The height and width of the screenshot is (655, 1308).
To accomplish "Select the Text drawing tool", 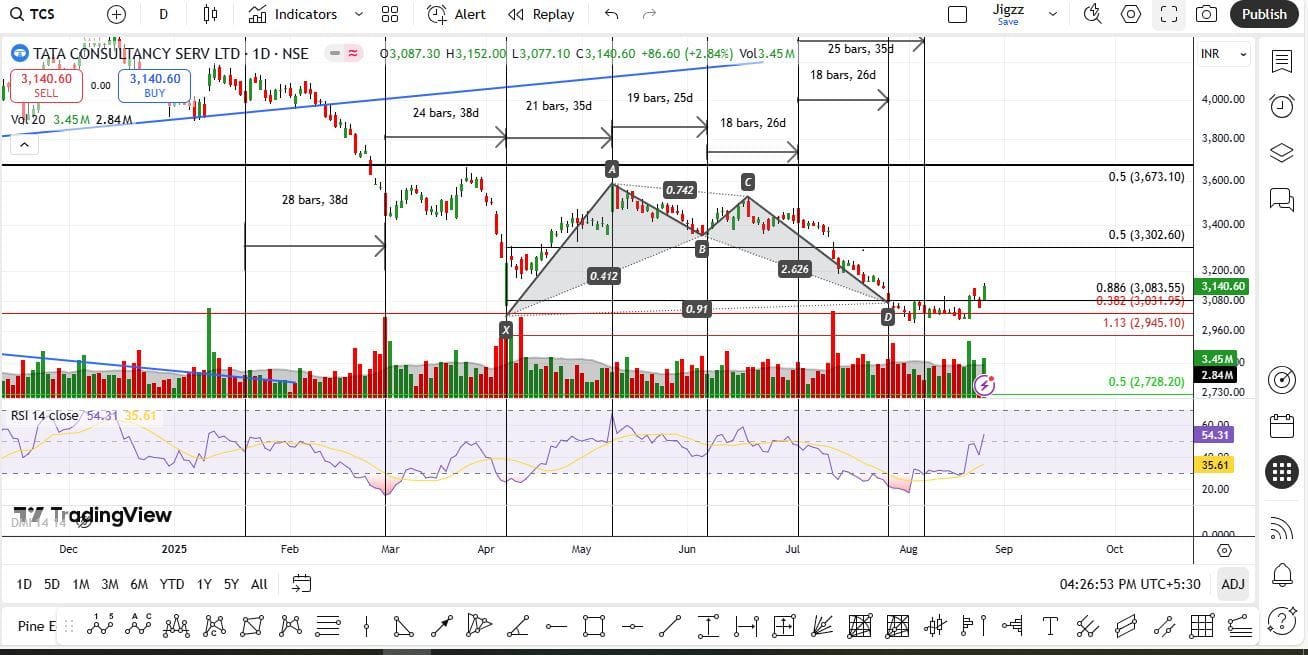I will tap(1050, 626).
